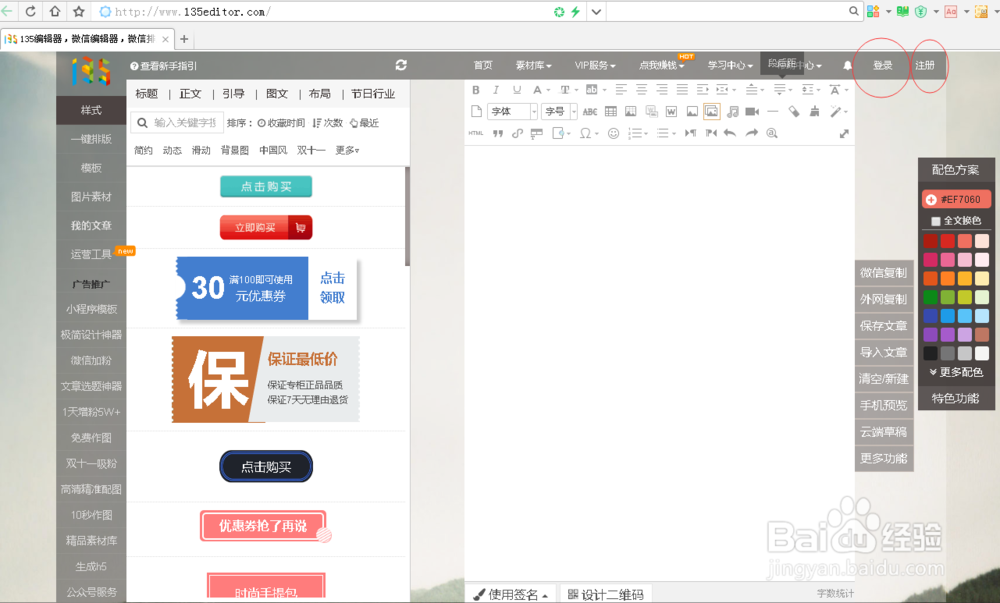Screen dimensions: 1000x603
Task: Expand the 学习中心 menu
Action: click(x=730, y=66)
